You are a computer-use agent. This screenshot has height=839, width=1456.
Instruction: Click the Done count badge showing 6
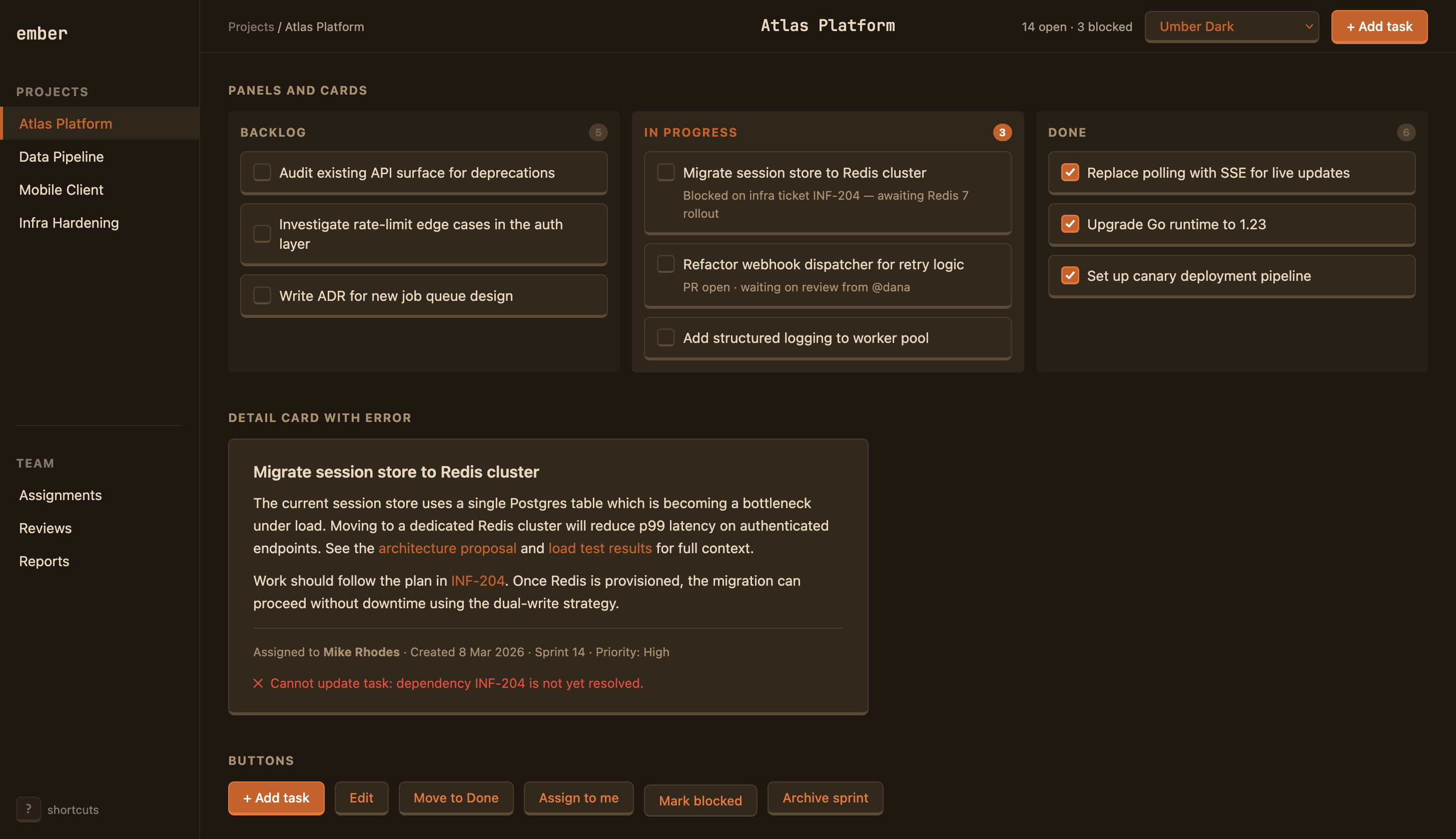tap(1405, 133)
